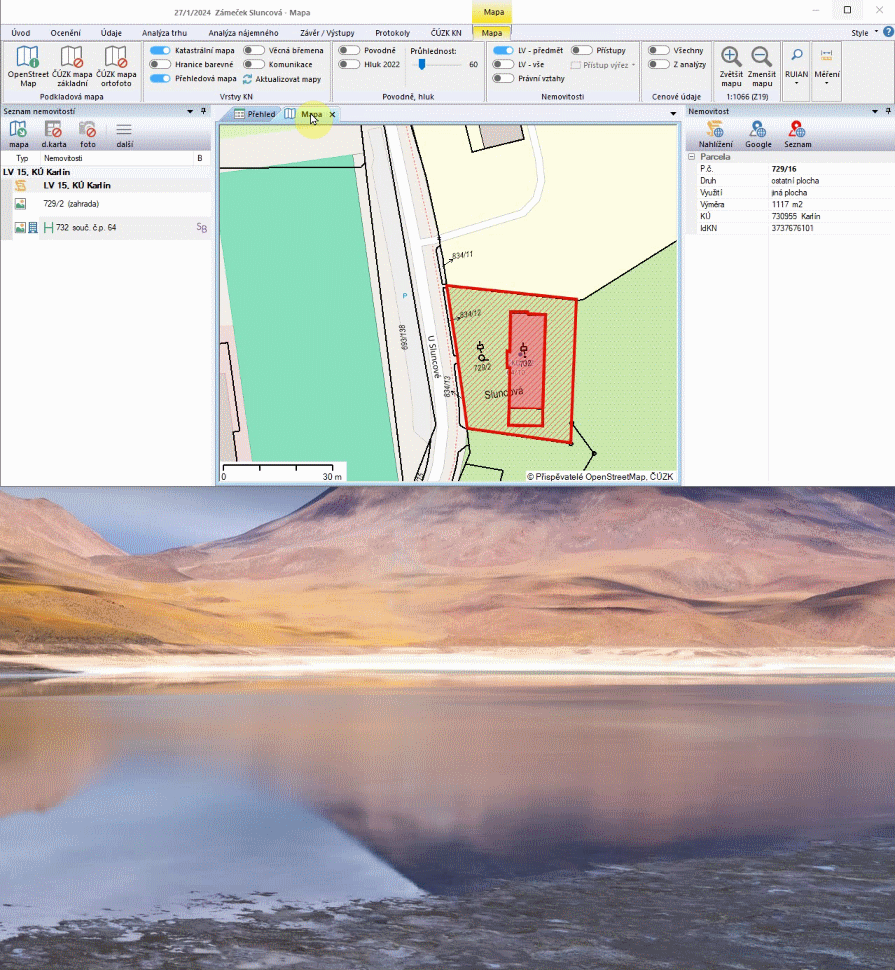The image size is (895, 970).
Task: Click SB marker on parcel 732 row
Action: click(202, 228)
